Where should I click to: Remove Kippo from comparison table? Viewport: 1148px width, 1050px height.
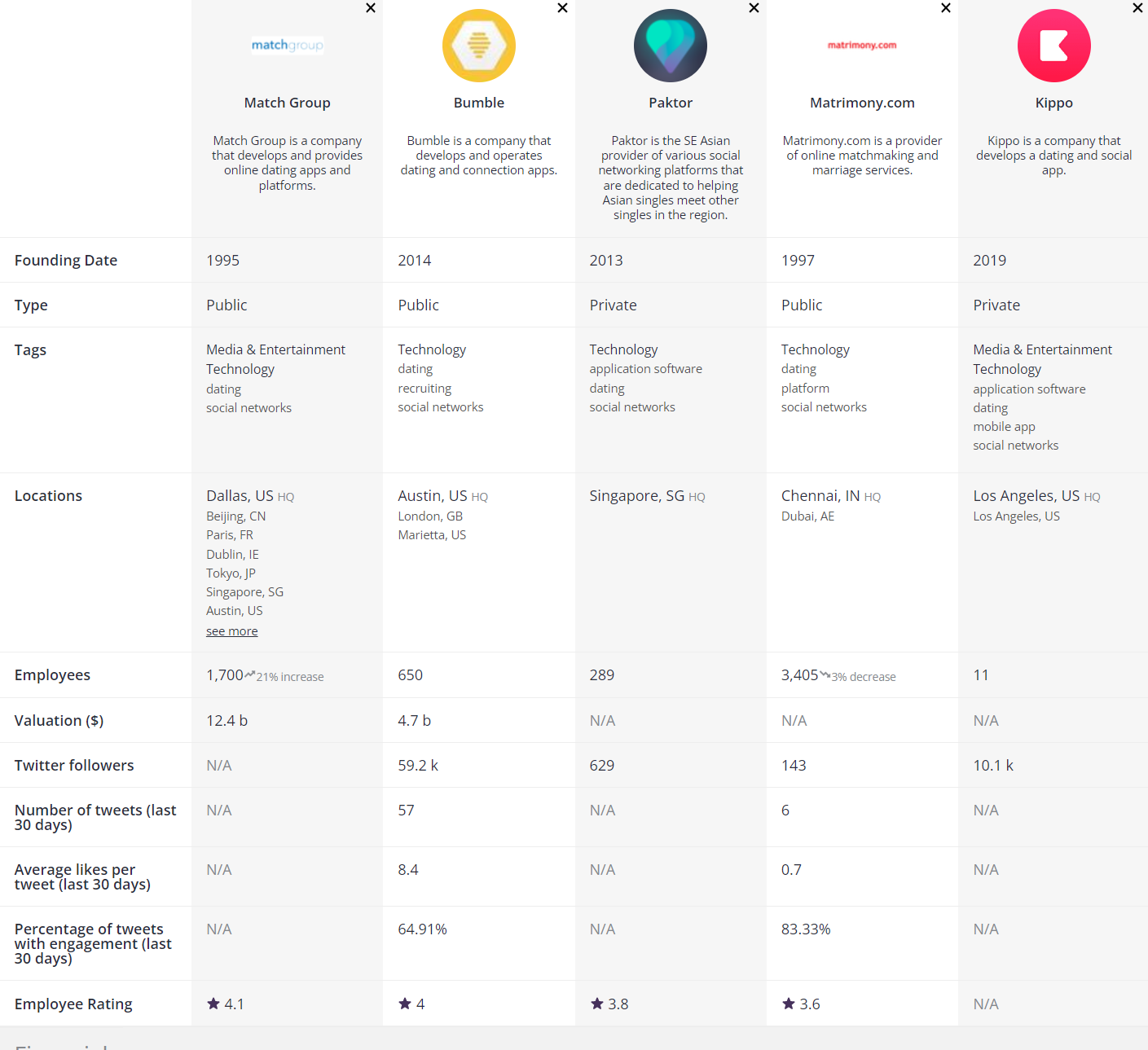pos(1137,8)
